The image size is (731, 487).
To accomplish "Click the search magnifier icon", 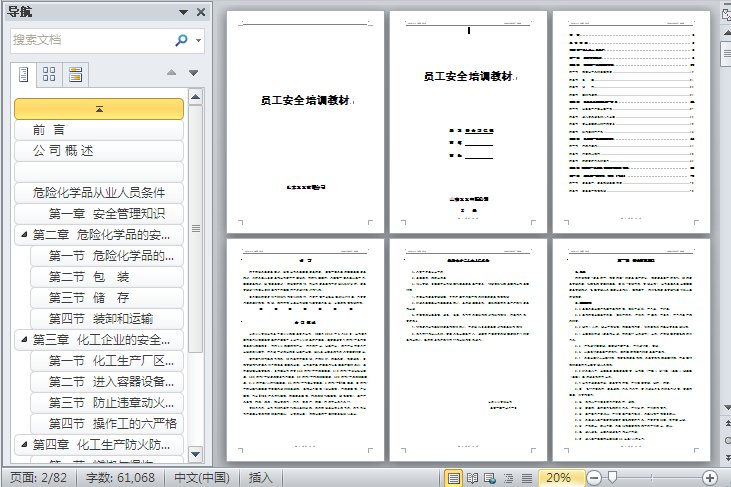I will 181,40.
